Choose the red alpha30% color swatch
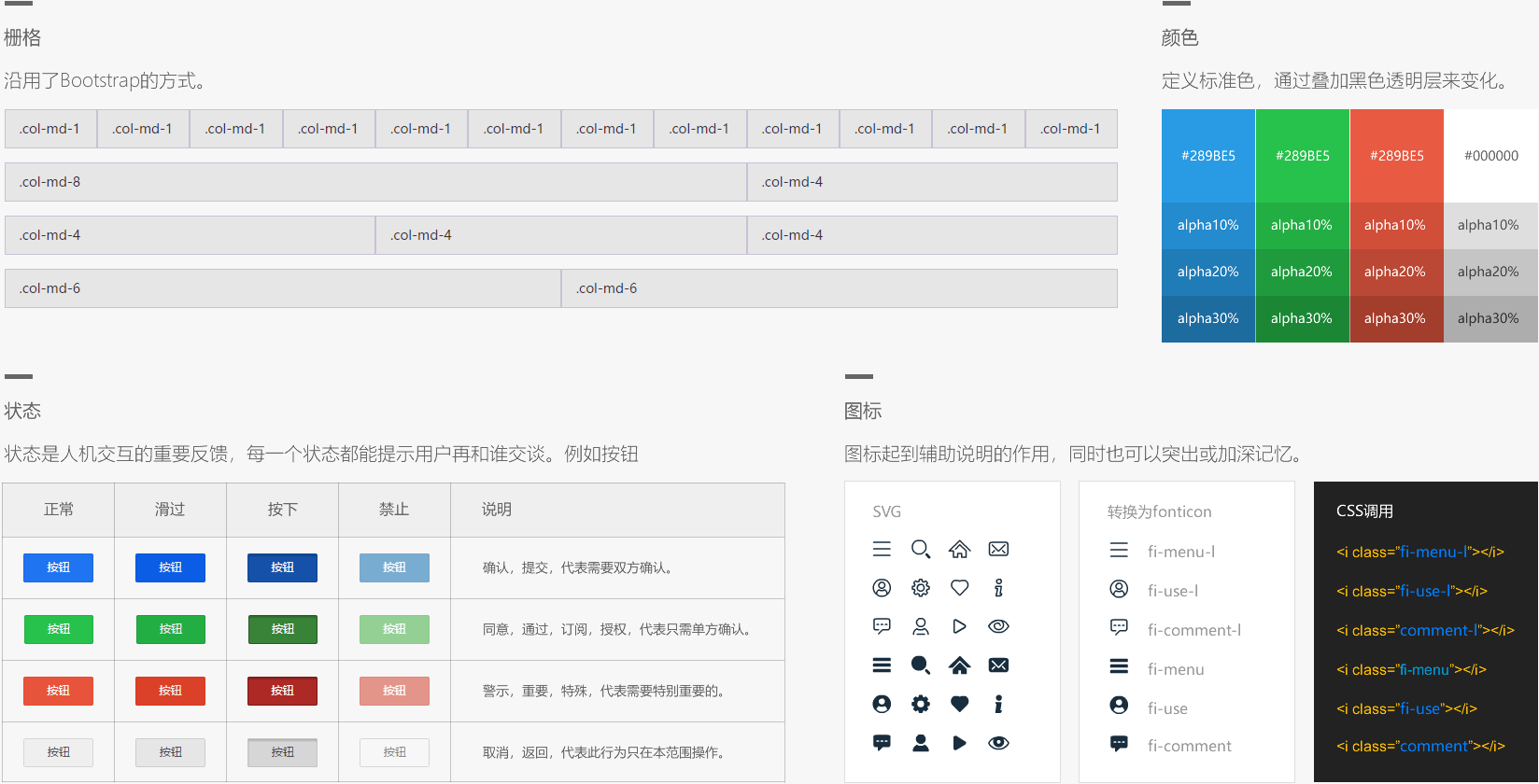 (1395, 318)
